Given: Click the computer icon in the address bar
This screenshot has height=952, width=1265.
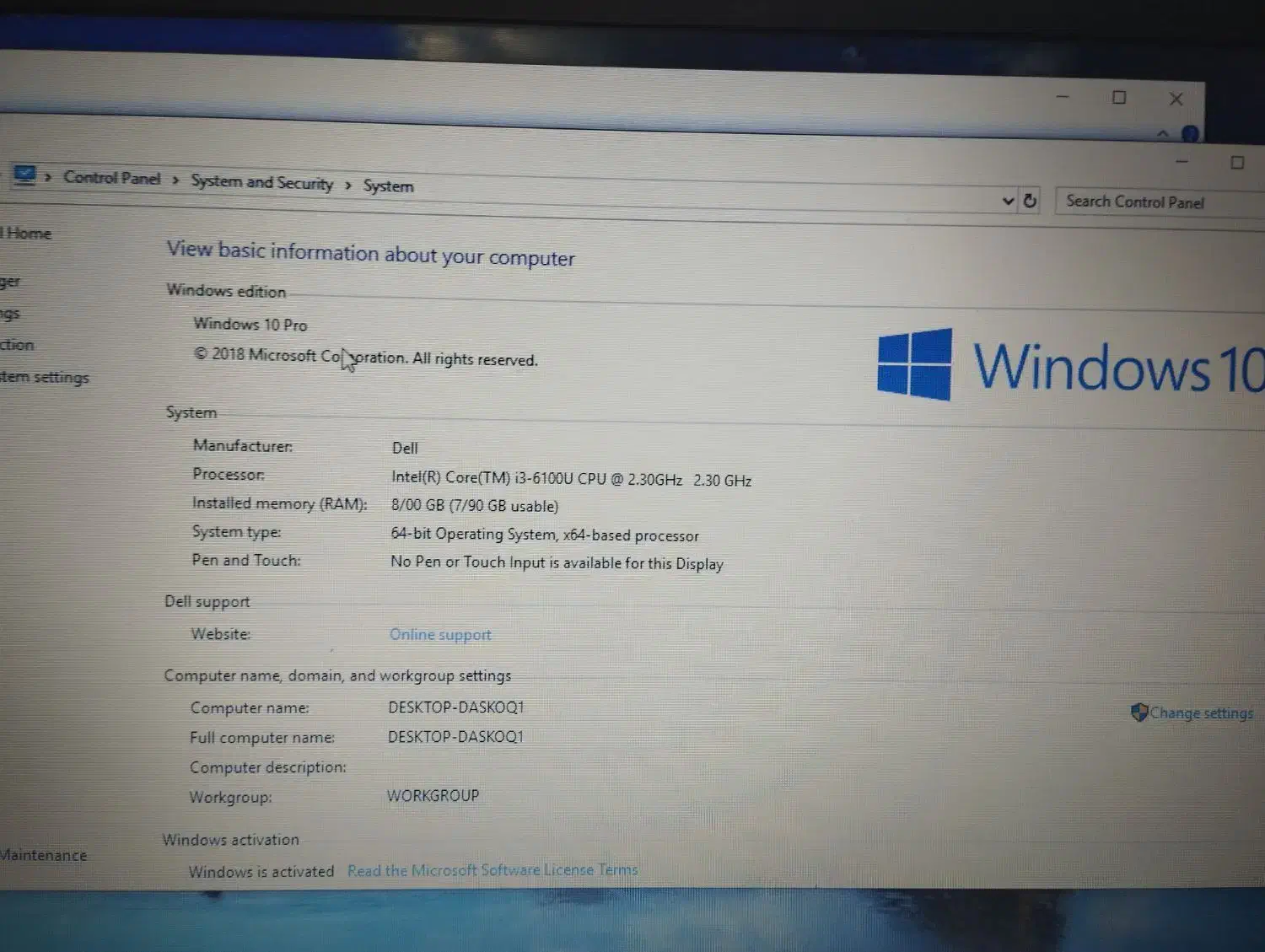Looking at the screenshot, I should [24, 175].
